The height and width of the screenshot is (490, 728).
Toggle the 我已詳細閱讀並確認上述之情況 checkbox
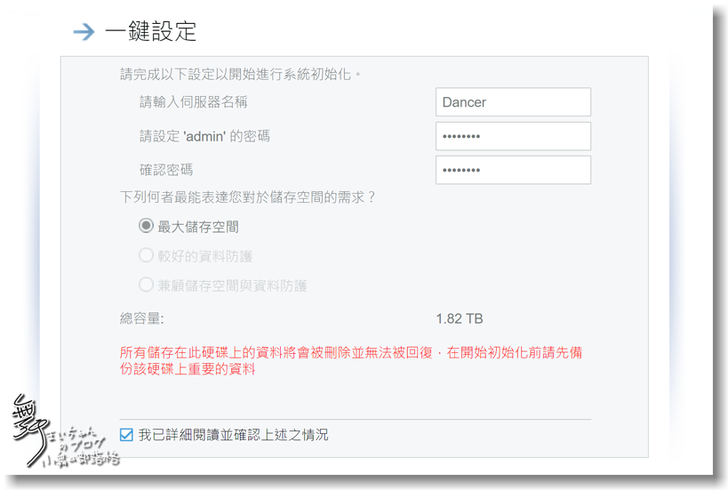(126, 435)
